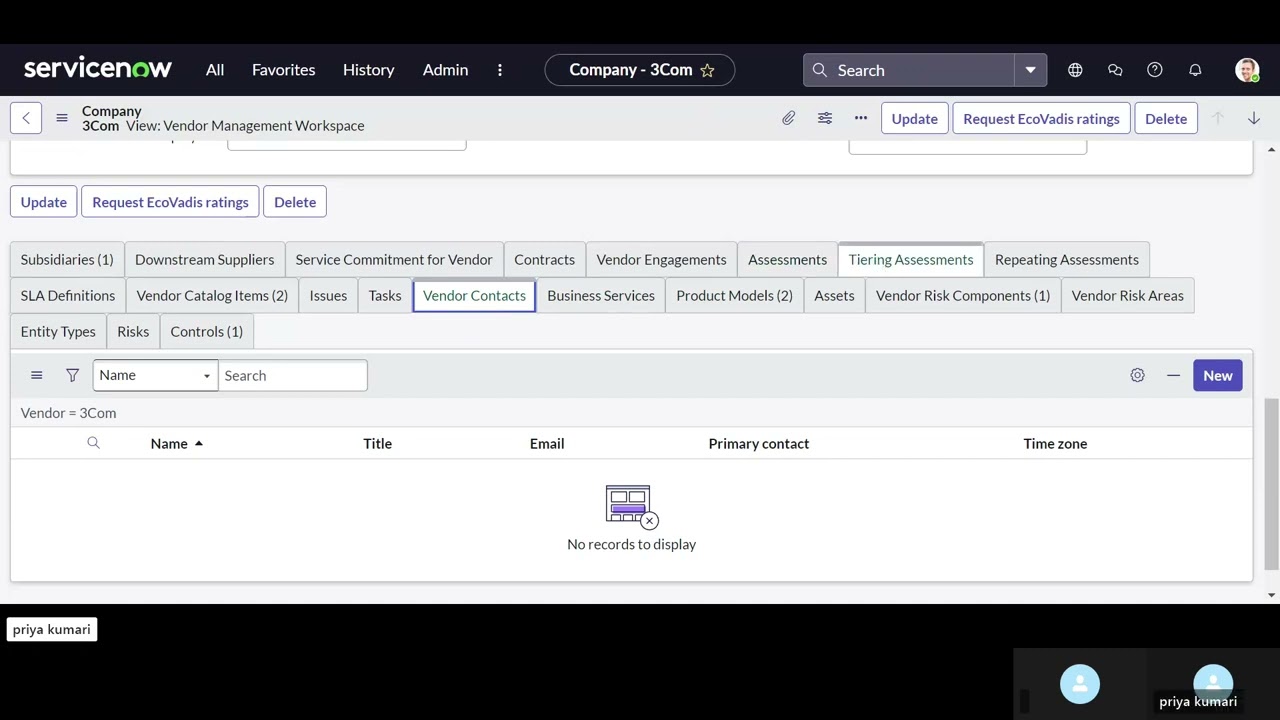This screenshot has width=1280, height=720.
Task: Open the Favorites menu
Action: tap(283, 70)
